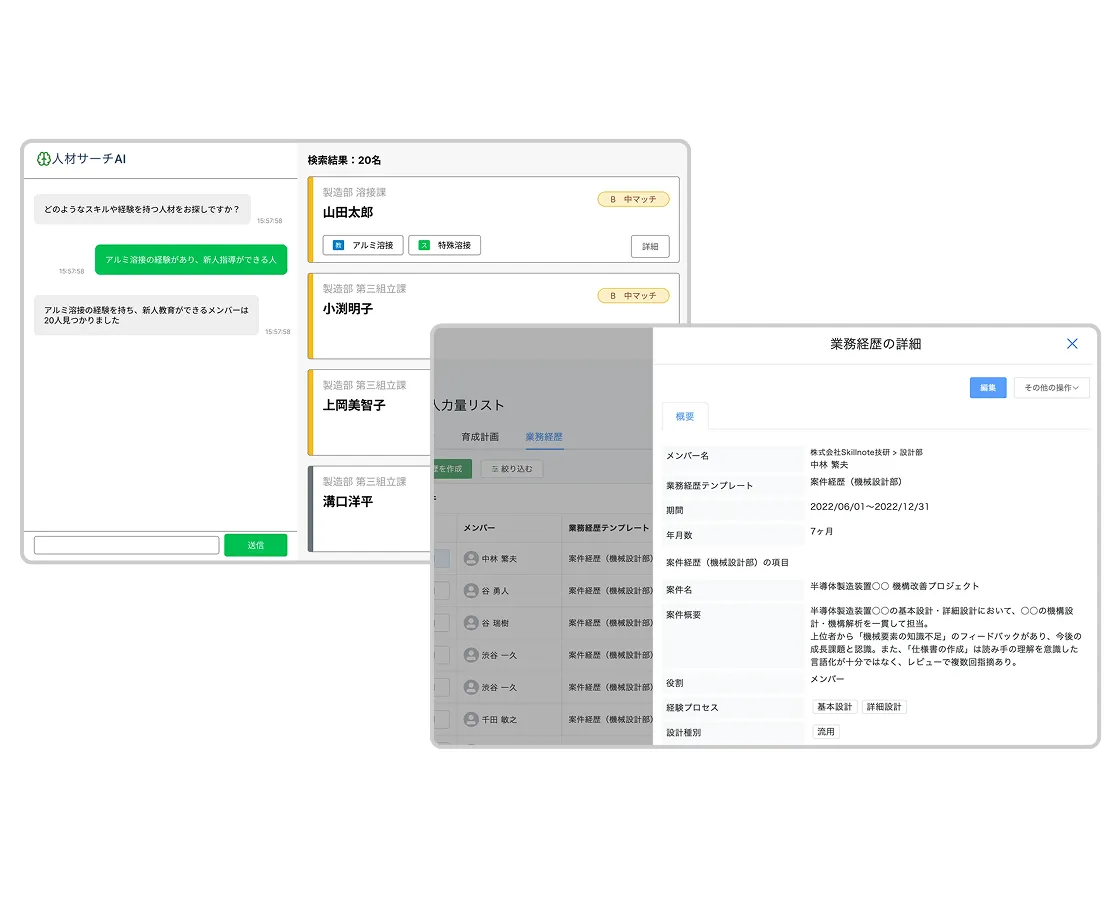Close the 業務経歴の詳細 panel with X

point(1072,344)
